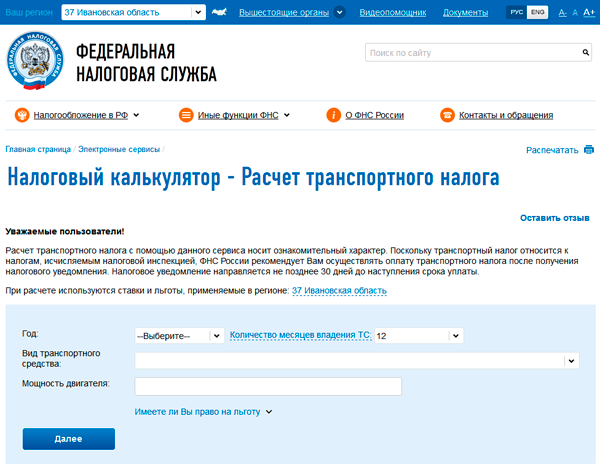Expand Имеете ли Вы право на льготу
The height and width of the screenshot is (475, 600).
pyautogui.click(x=203, y=412)
